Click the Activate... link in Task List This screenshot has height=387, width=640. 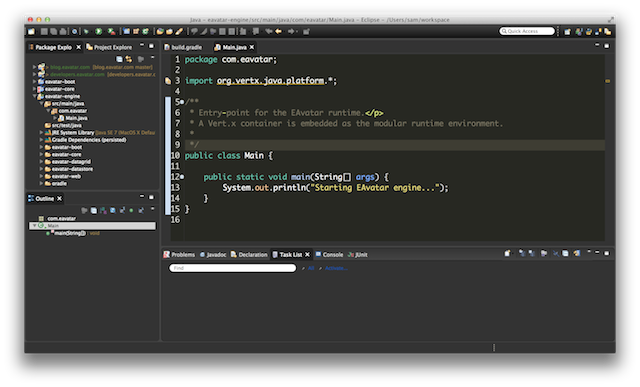[x=336, y=268]
